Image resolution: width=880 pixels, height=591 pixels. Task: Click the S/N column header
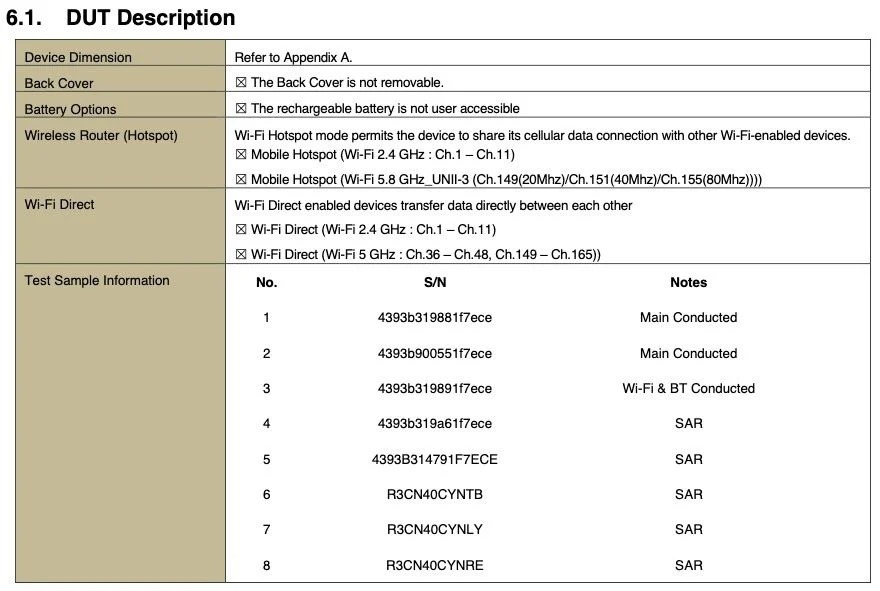pos(435,282)
